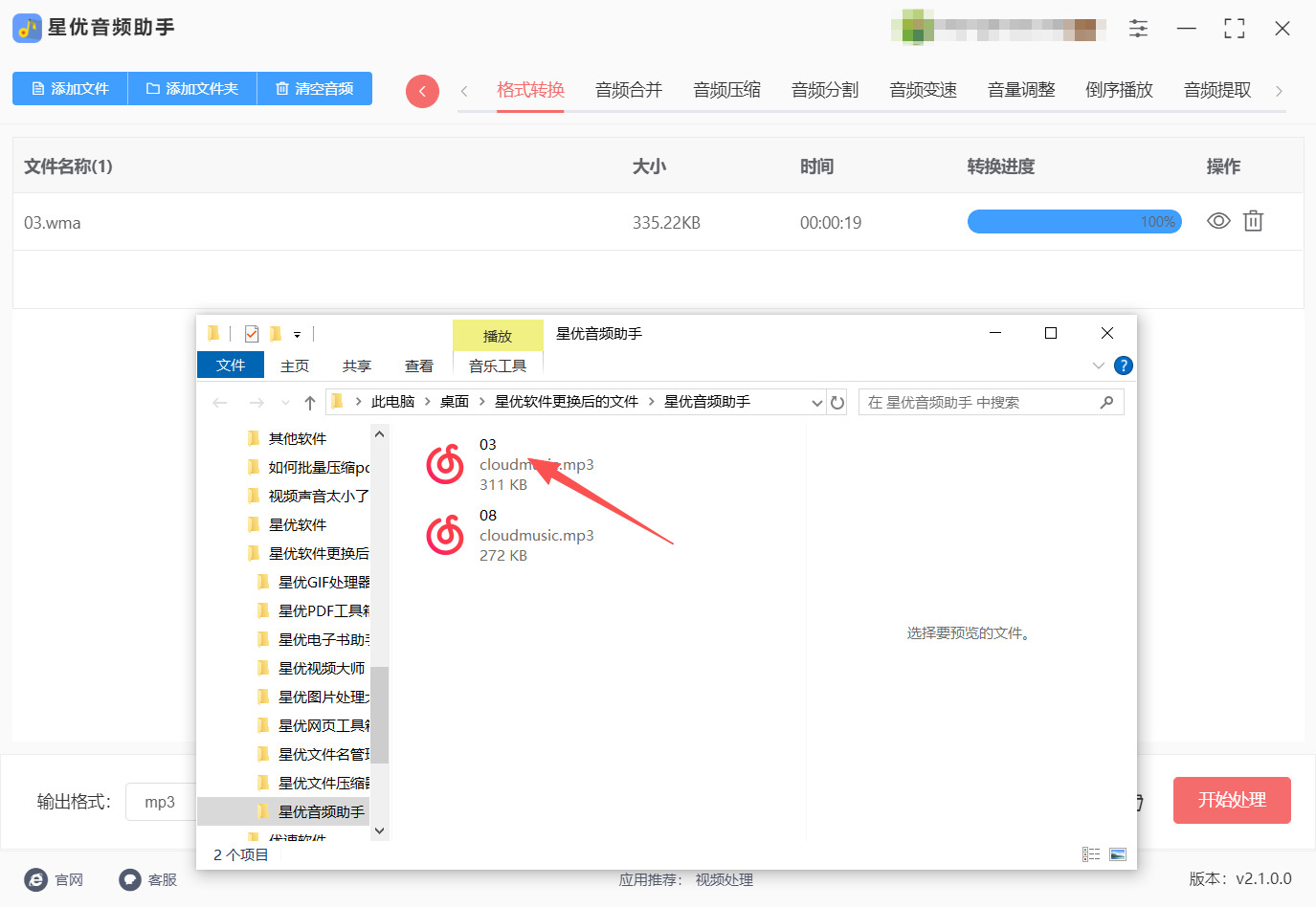Switch to the 音频提取 tab
This screenshot has width=1316, height=908.
[1217, 90]
